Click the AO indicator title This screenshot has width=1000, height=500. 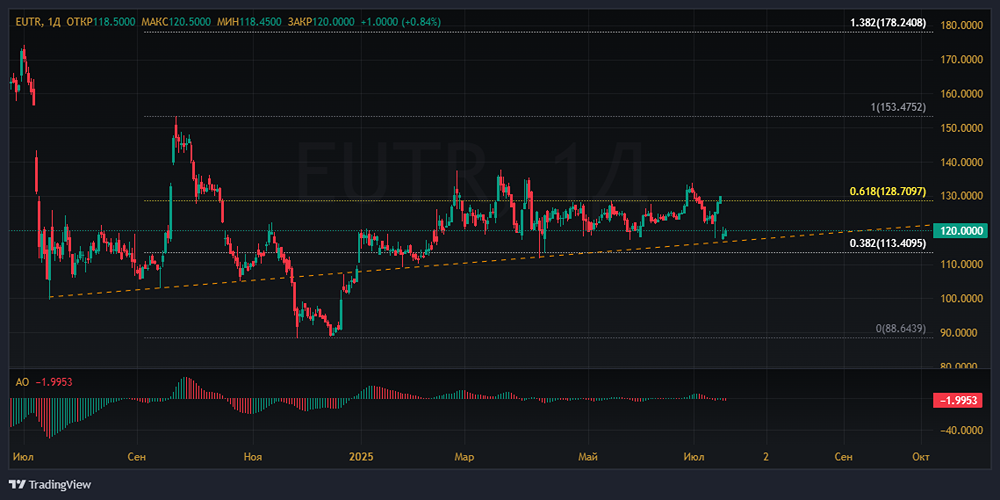[22, 382]
